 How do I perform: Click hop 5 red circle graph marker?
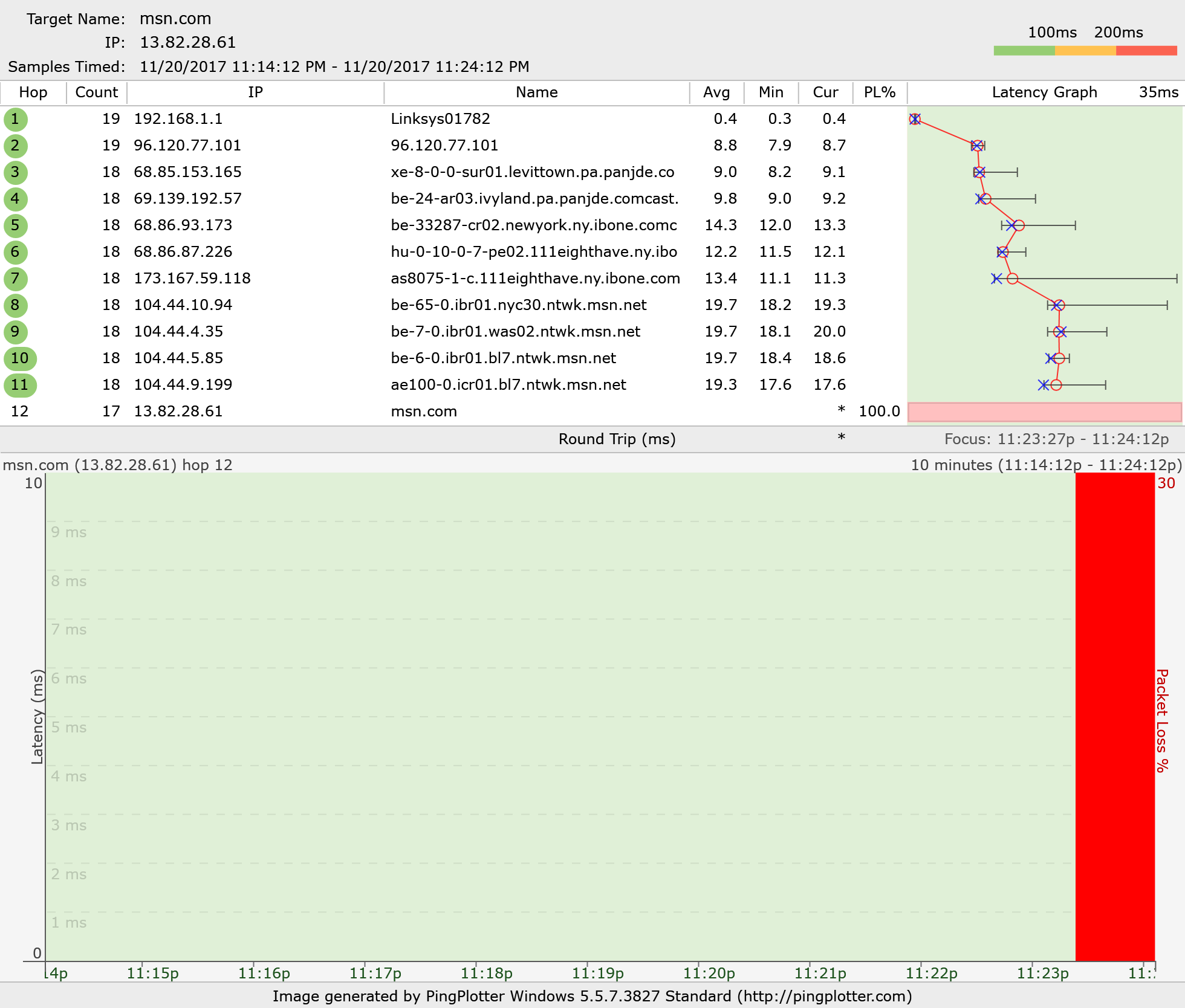click(1019, 225)
